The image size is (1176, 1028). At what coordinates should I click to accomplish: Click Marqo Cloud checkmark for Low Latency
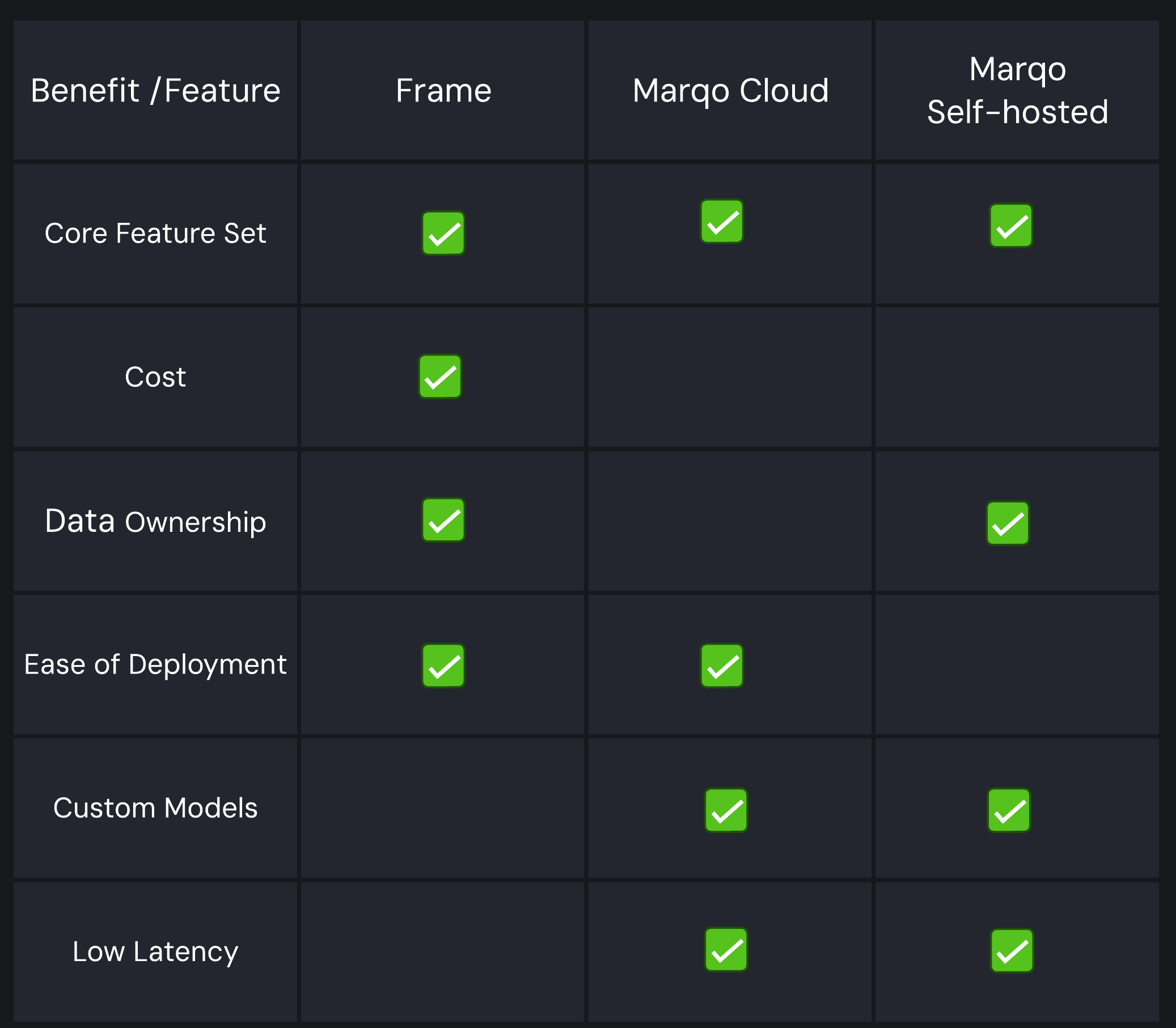point(726,949)
